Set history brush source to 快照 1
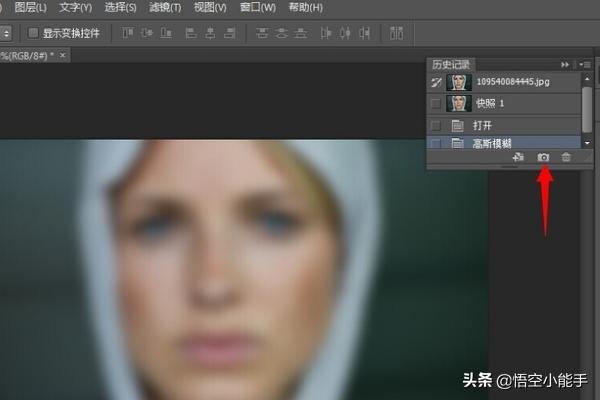This screenshot has width=600, height=400. click(435, 103)
